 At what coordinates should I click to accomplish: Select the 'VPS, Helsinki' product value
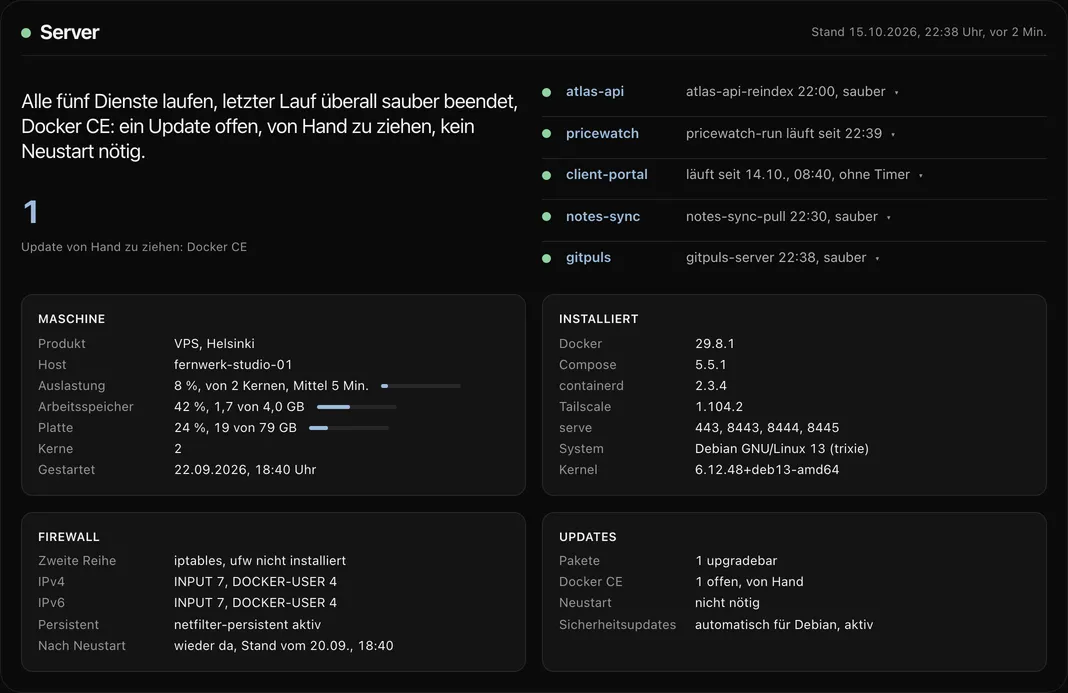[x=214, y=343]
